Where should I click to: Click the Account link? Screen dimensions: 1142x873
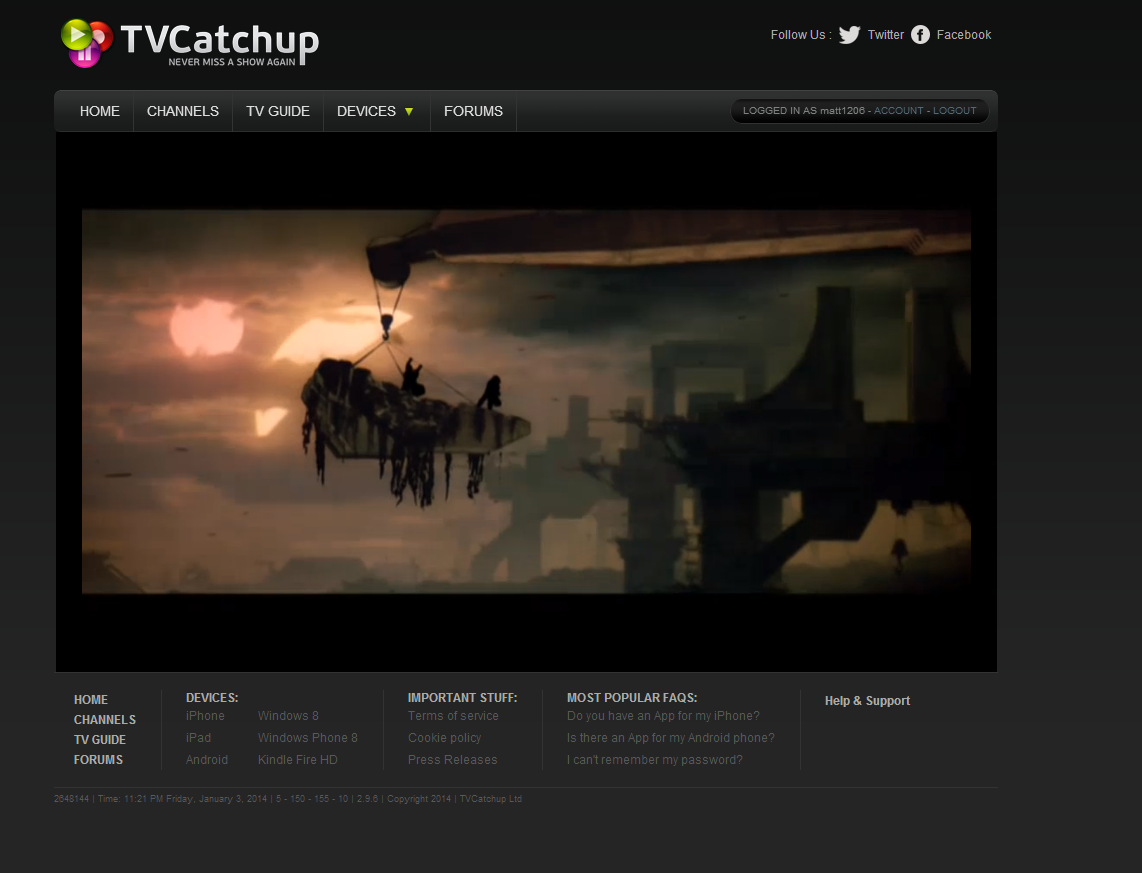898,111
